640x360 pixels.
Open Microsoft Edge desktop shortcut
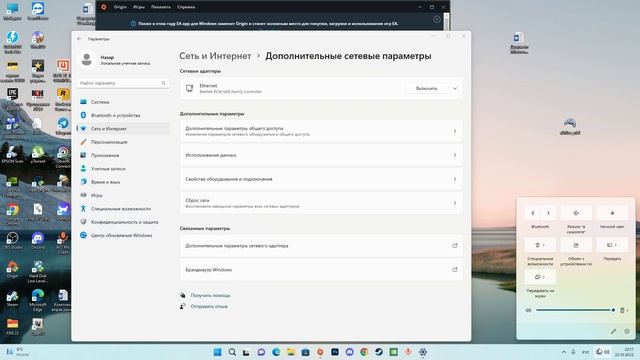pyautogui.click(x=38, y=300)
